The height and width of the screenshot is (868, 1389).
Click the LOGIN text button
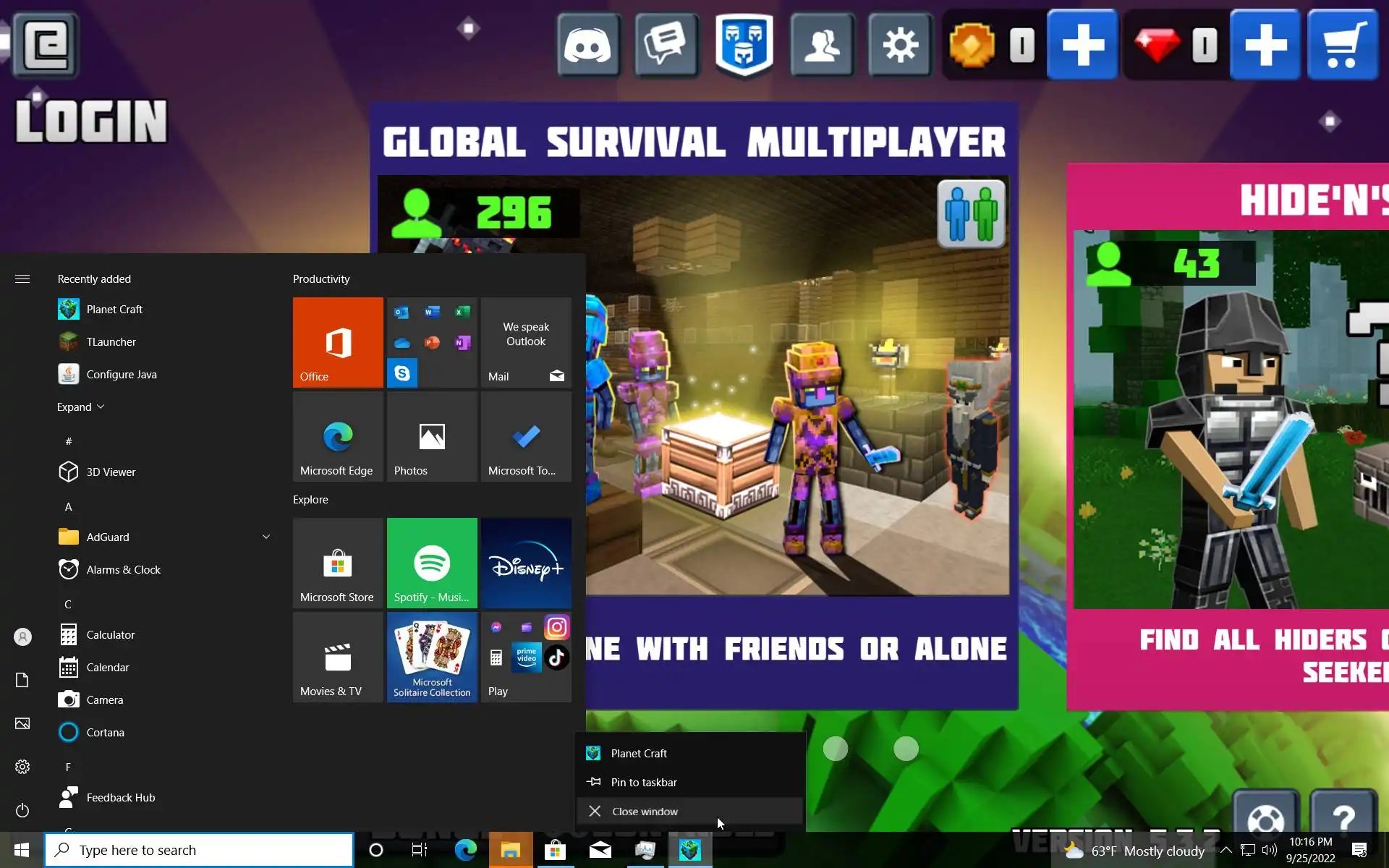click(92, 121)
